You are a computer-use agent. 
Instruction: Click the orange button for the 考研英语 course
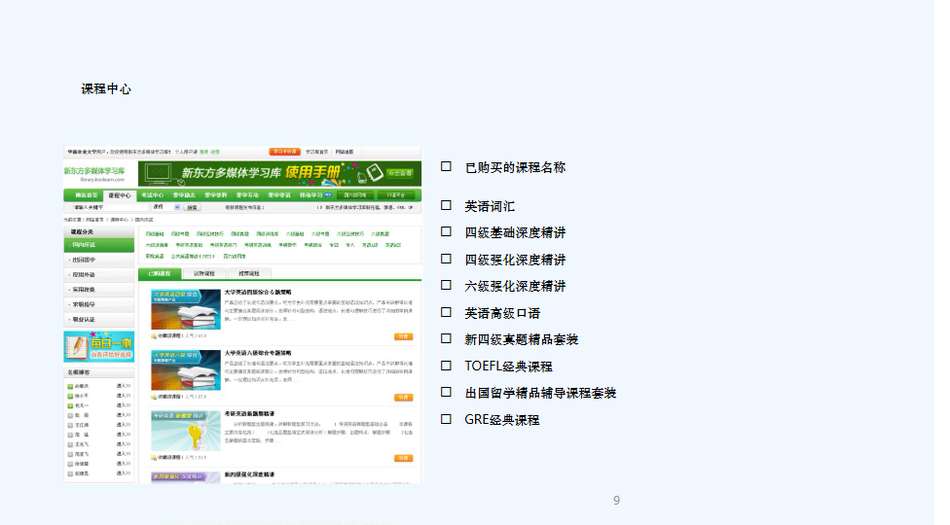[403, 457]
